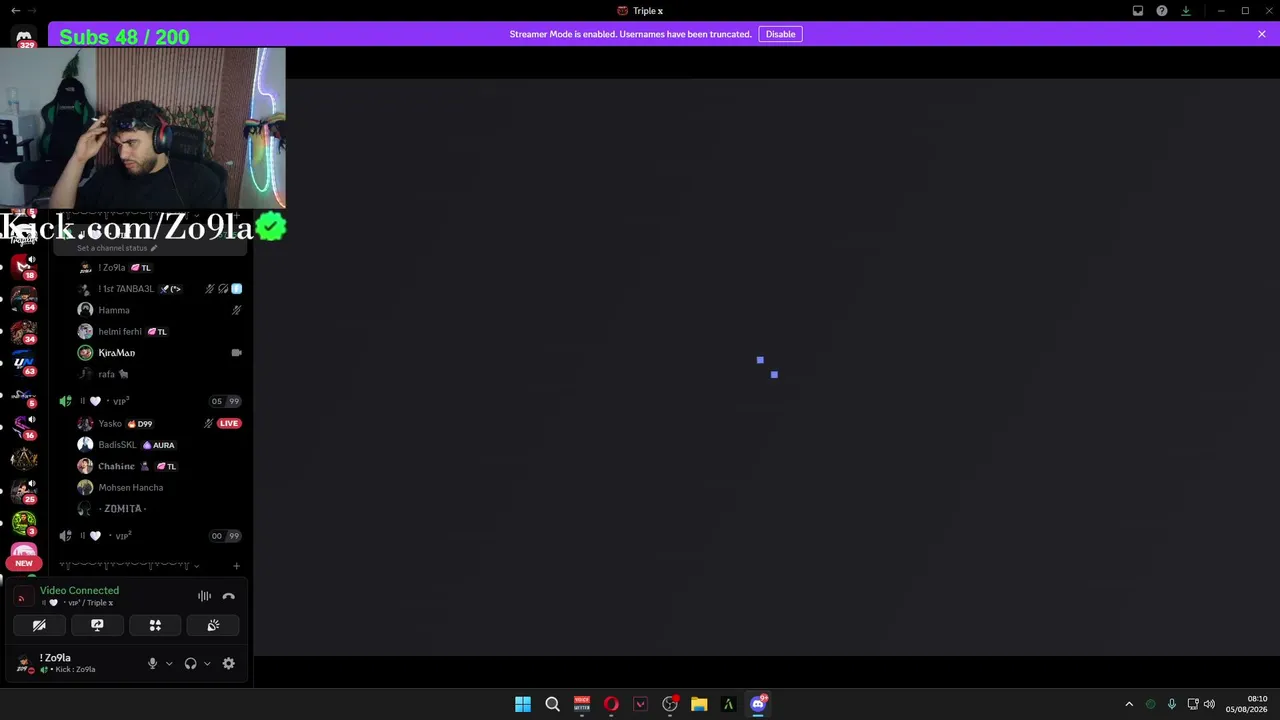
Task: Set a channel status
Action: [117, 248]
